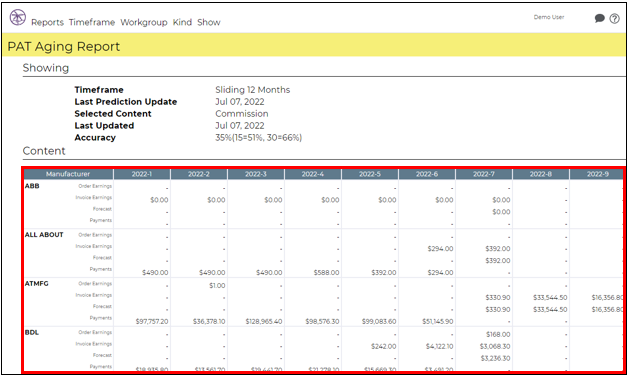Click the $242.00 BDL invoice cell

click(x=383, y=346)
